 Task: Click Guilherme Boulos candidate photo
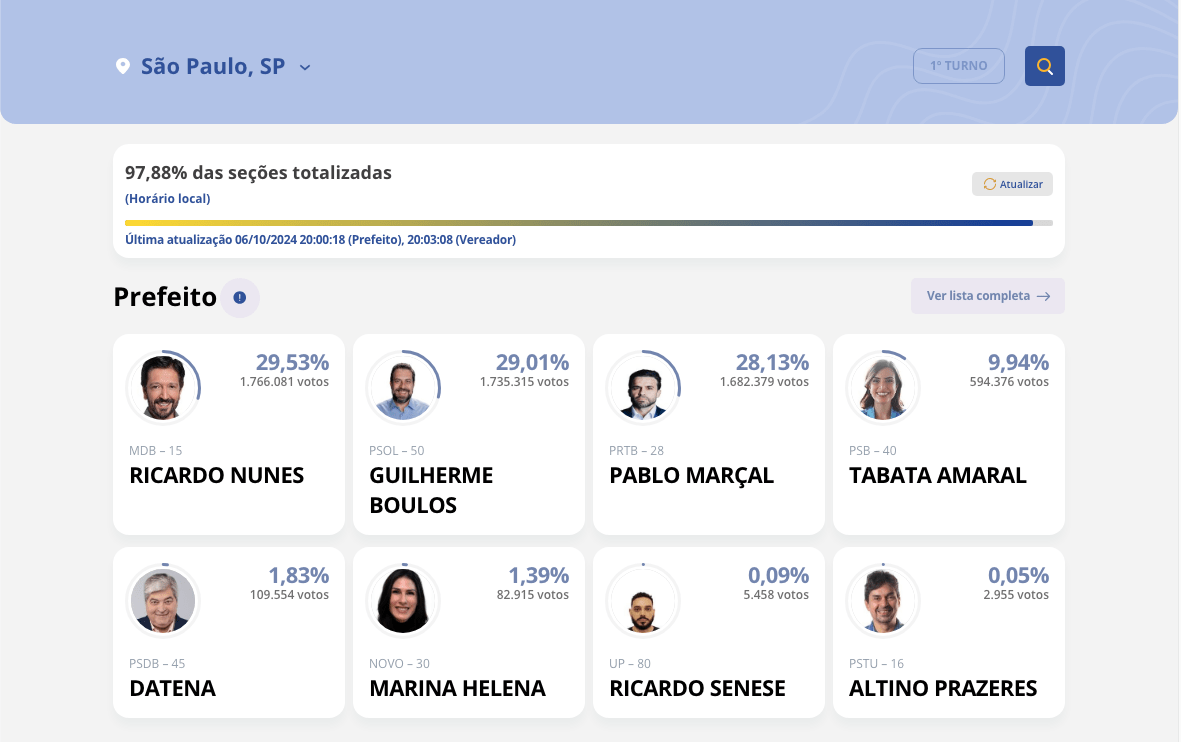403,387
